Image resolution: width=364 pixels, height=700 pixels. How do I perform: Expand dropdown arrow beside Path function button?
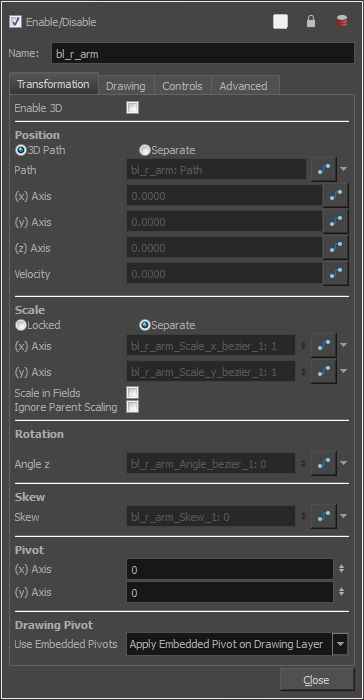click(343, 169)
